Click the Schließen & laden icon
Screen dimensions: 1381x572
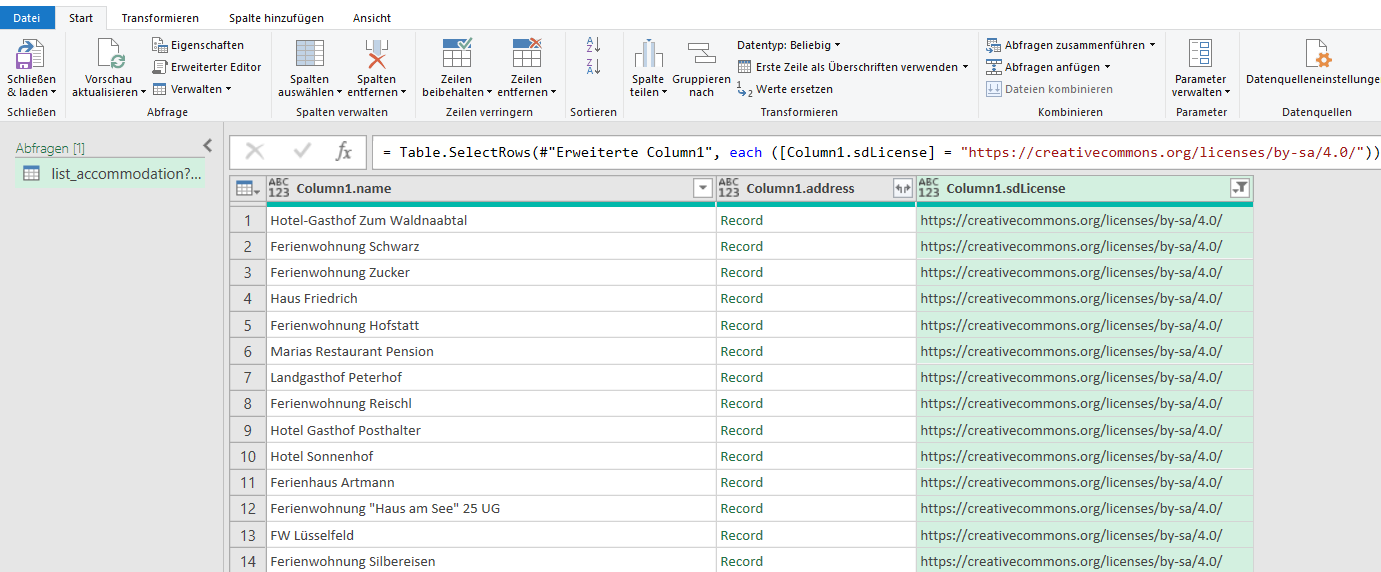tap(31, 54)
